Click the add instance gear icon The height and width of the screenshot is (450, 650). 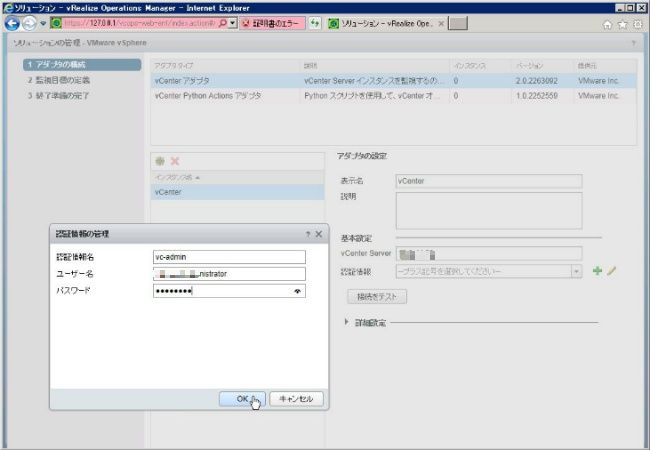coord(160,161)
